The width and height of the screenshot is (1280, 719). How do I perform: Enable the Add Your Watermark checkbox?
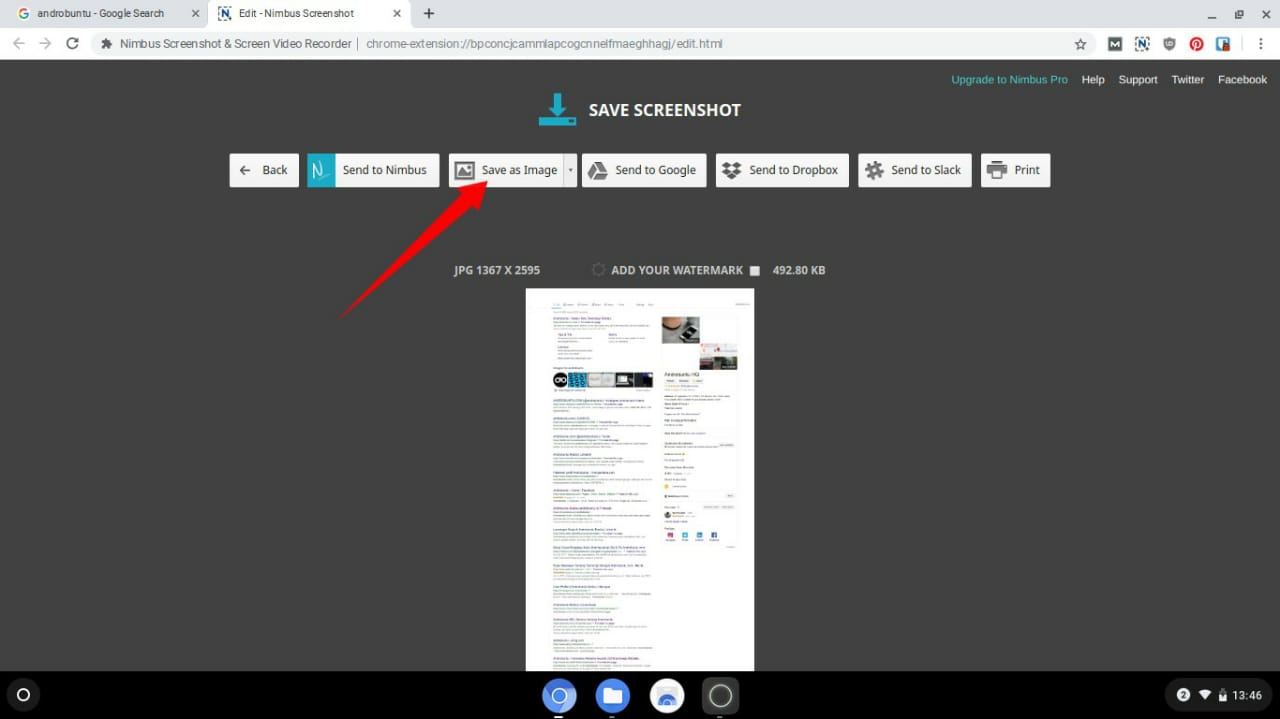(755, 270)
